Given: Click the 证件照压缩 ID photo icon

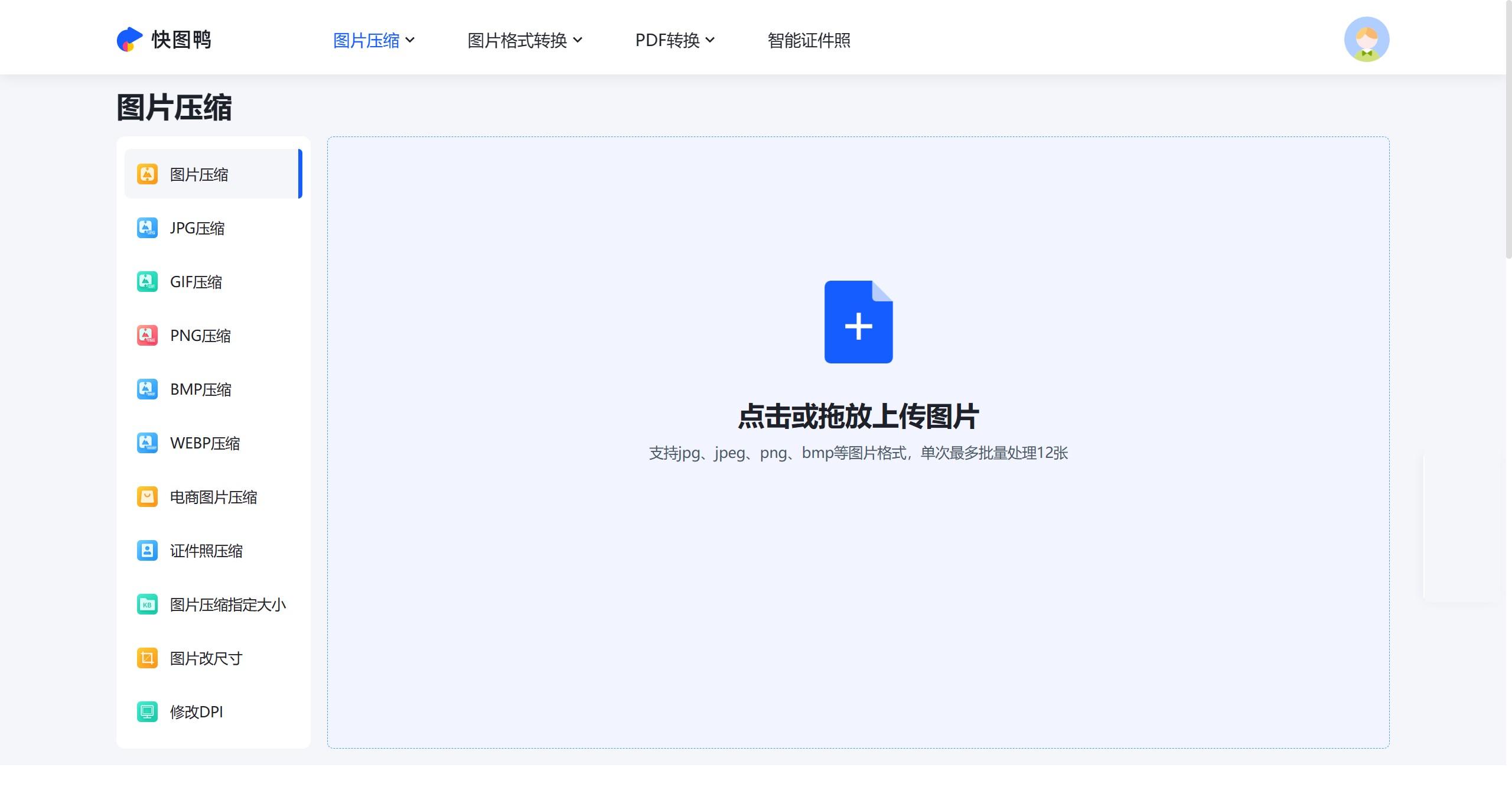Looking at the screenshot, I should pyautogui.click(x=147, y=550).
